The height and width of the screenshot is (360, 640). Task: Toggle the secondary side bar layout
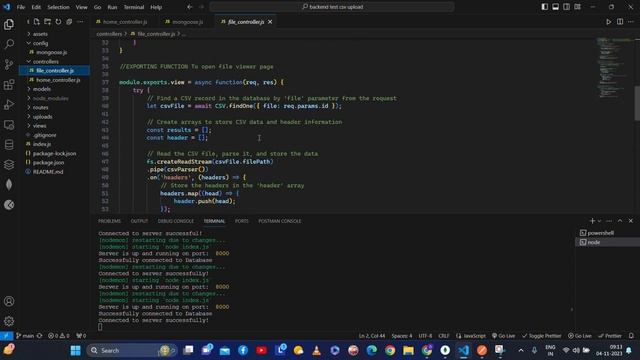pyautogui.click(x=567, y=7)
